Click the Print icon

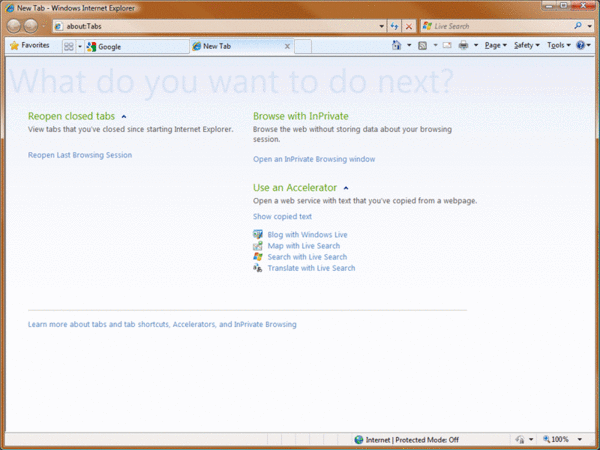pyautogui.click(x=463, y=45)
